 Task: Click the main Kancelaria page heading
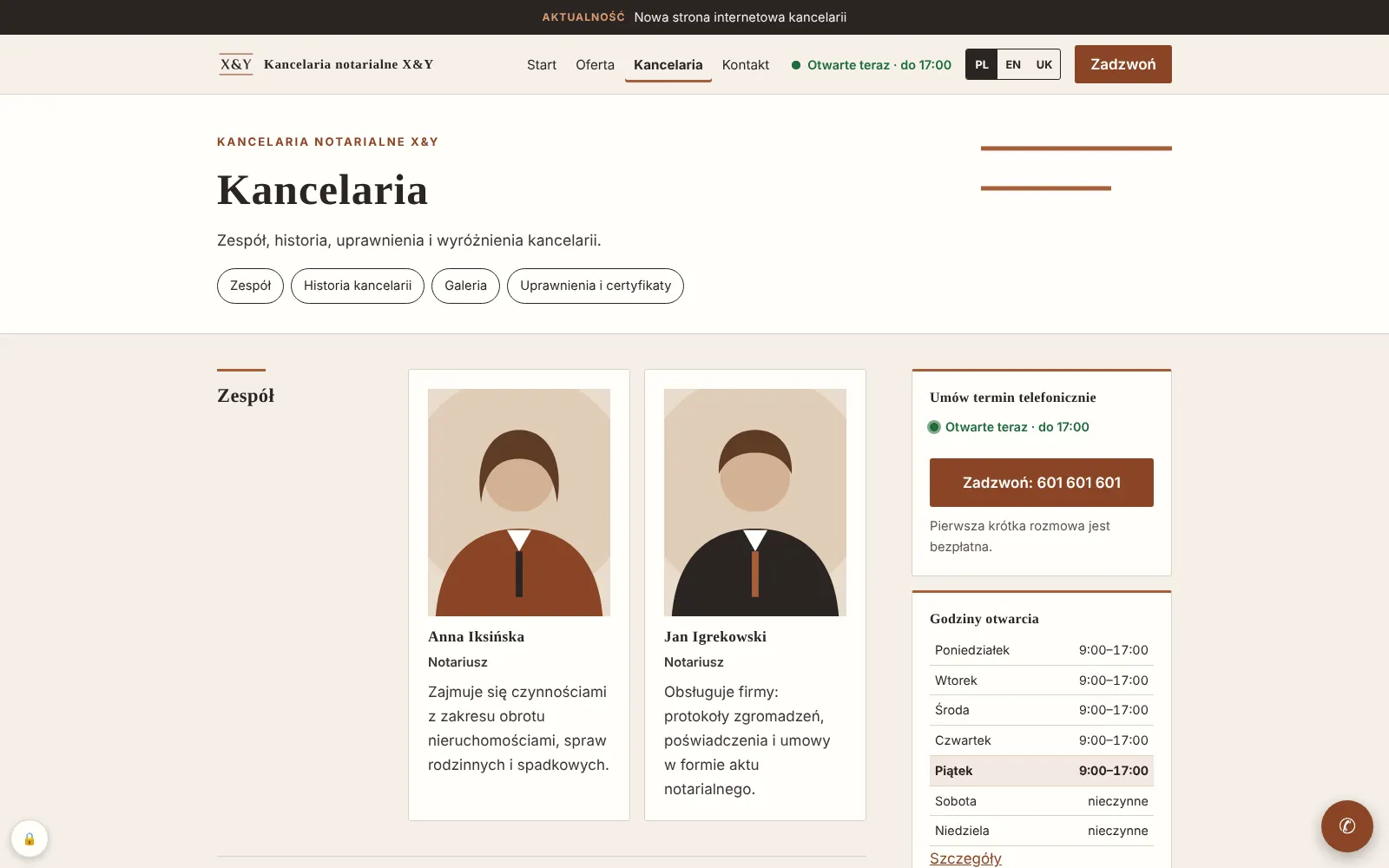pos(322,190)
